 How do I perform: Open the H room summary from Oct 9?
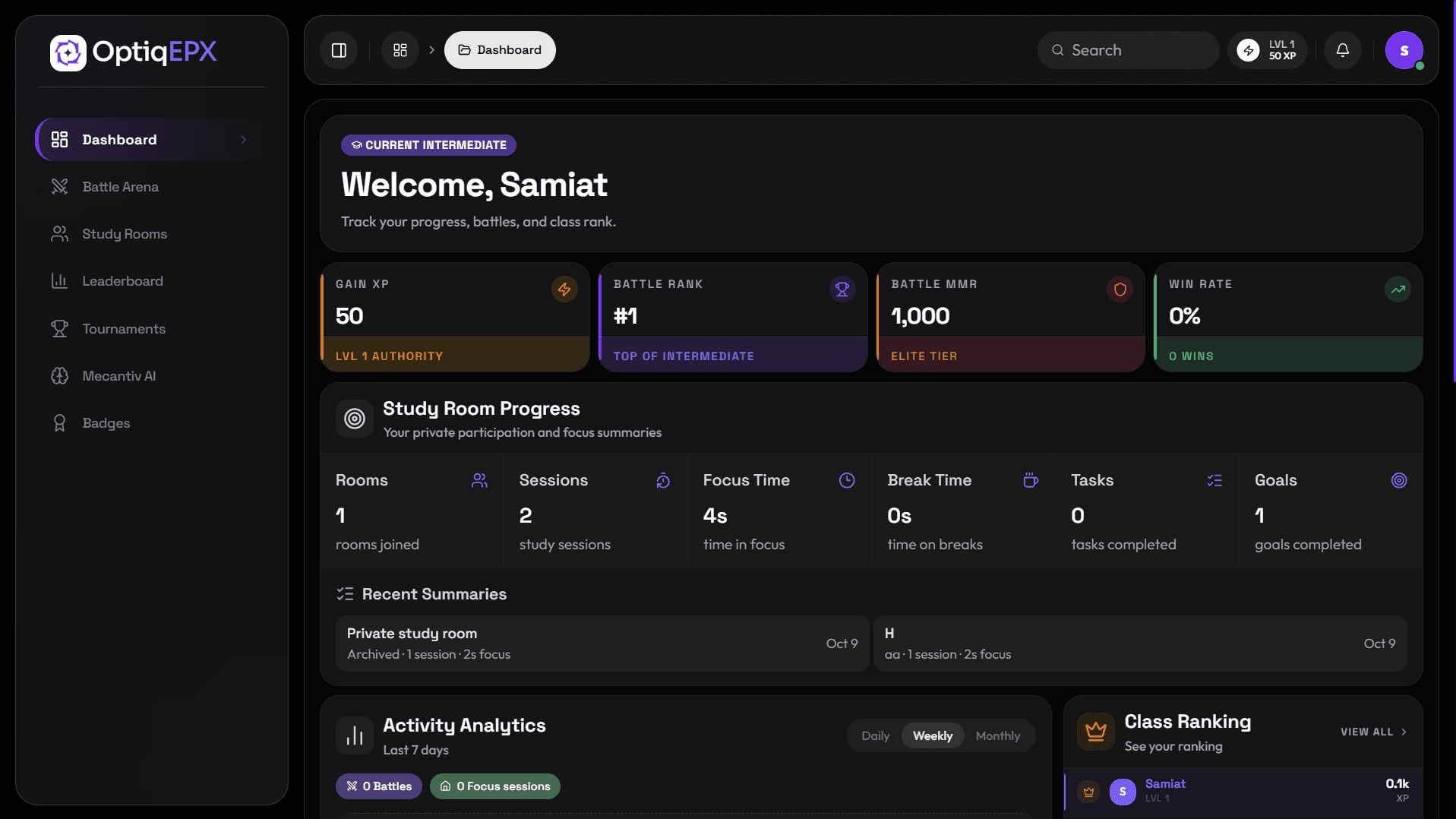click(x=1140, y=643)
